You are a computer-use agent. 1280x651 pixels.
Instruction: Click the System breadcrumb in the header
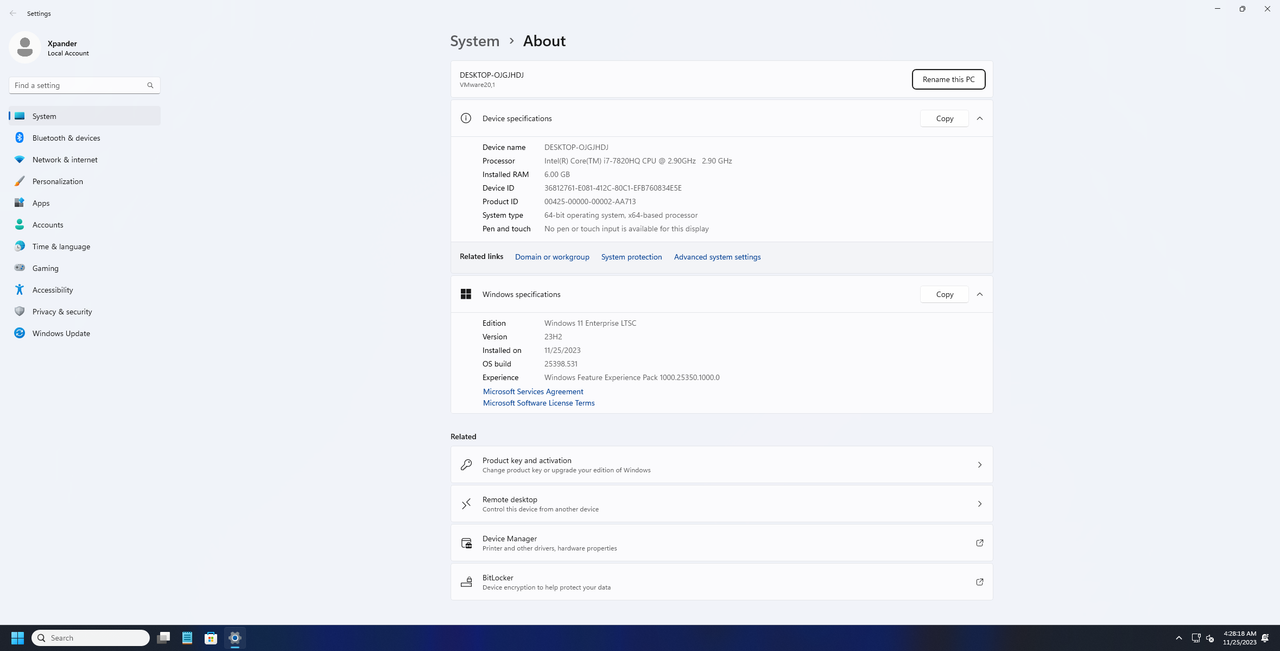click(x=475, y=41)
